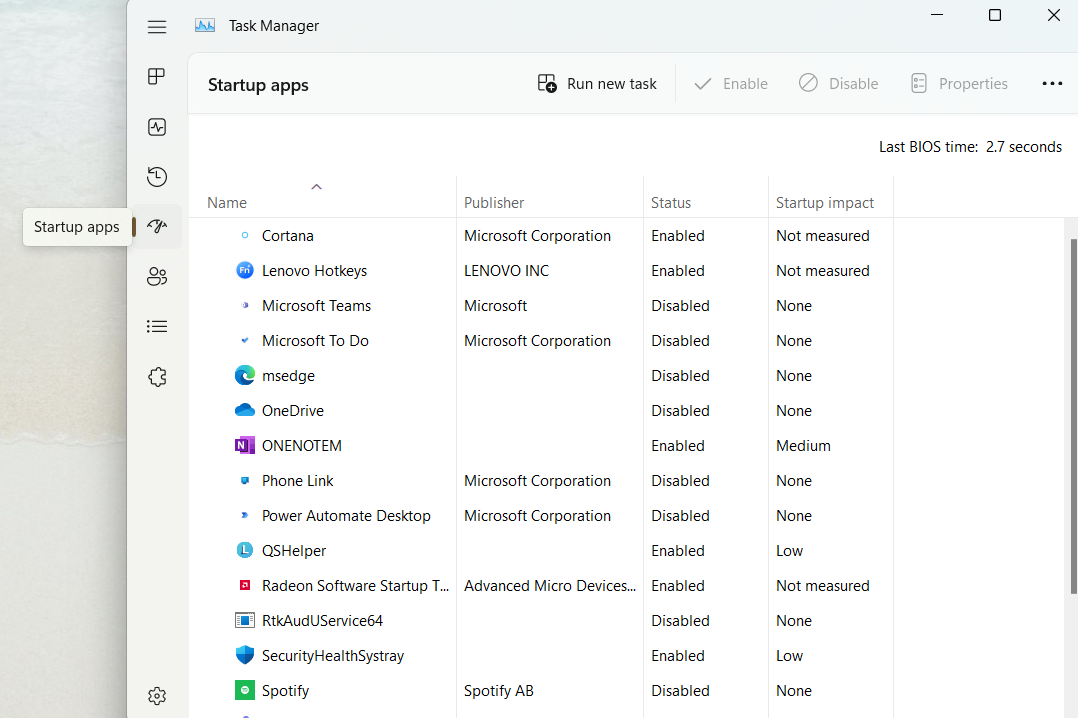Sort by Startup impact column
The height and width of the screenshot is (718, 1078).
click(x=825, y=203)
